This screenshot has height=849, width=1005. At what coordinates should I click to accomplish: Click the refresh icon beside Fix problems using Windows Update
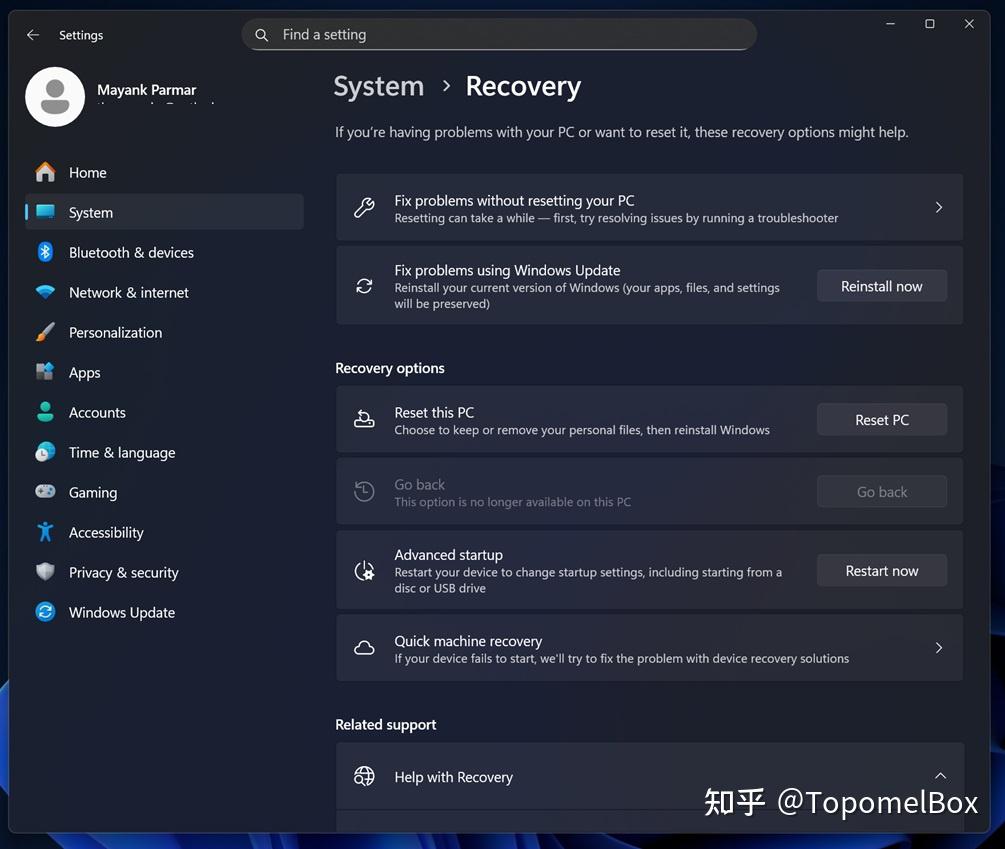[x=364, y=286]
